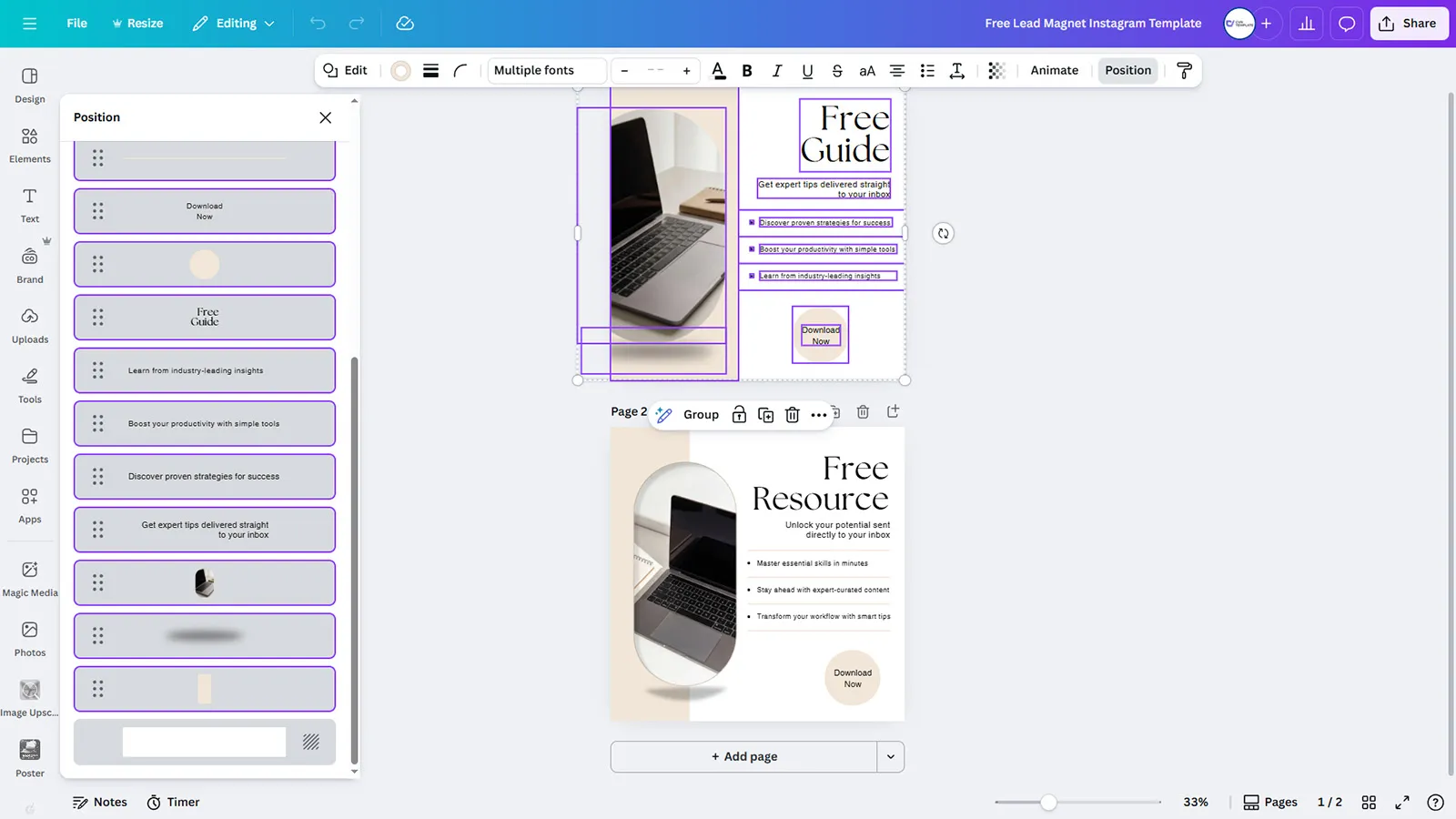Open the Add page options arrow
The image size is (1456, 819).
[x=890, y=757]
